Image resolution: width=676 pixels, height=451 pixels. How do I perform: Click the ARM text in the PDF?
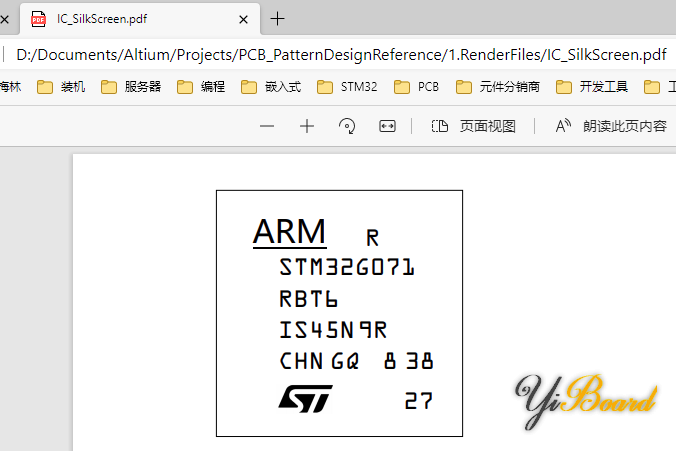point(289,232)
